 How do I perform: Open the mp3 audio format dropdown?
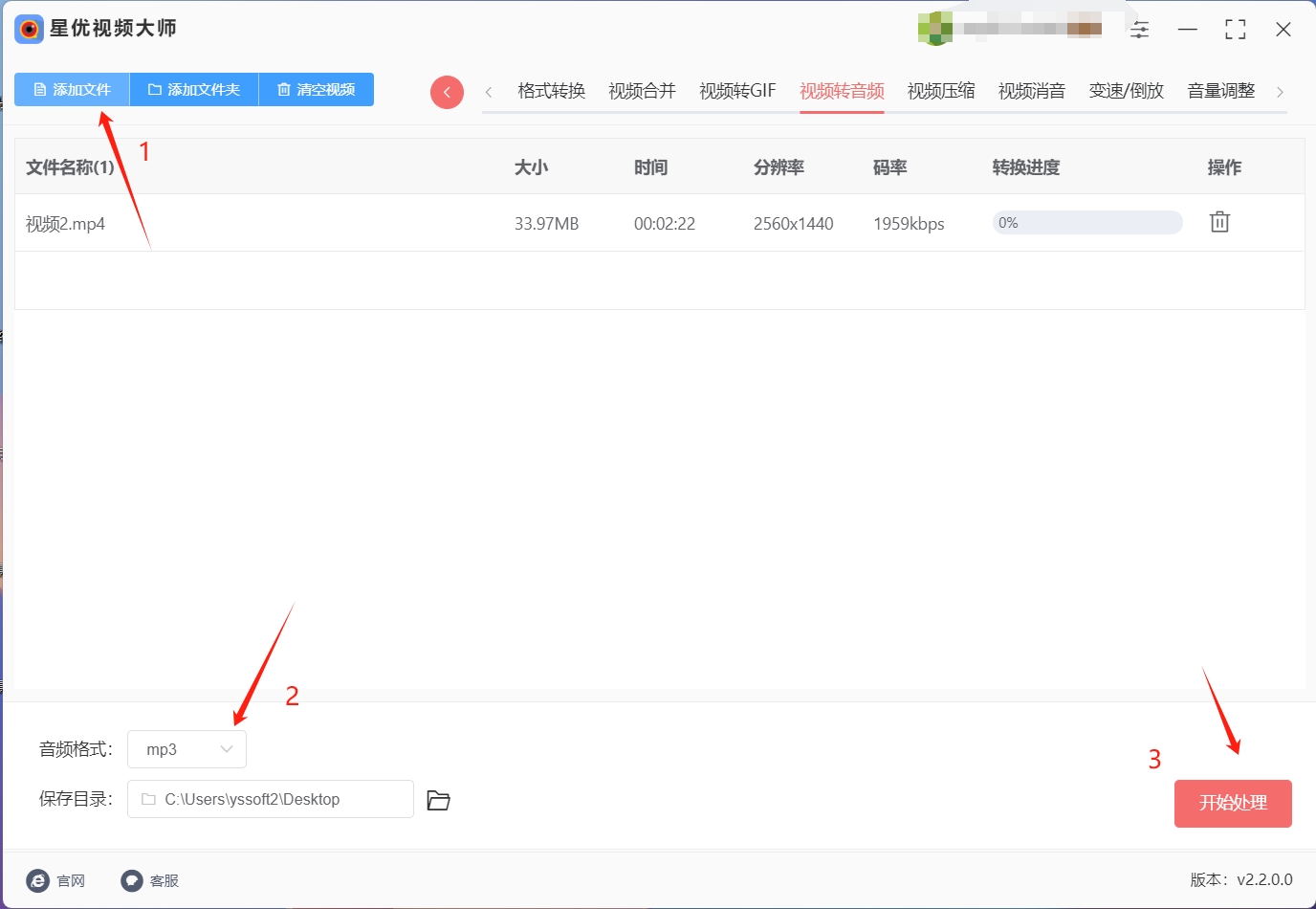186,749
